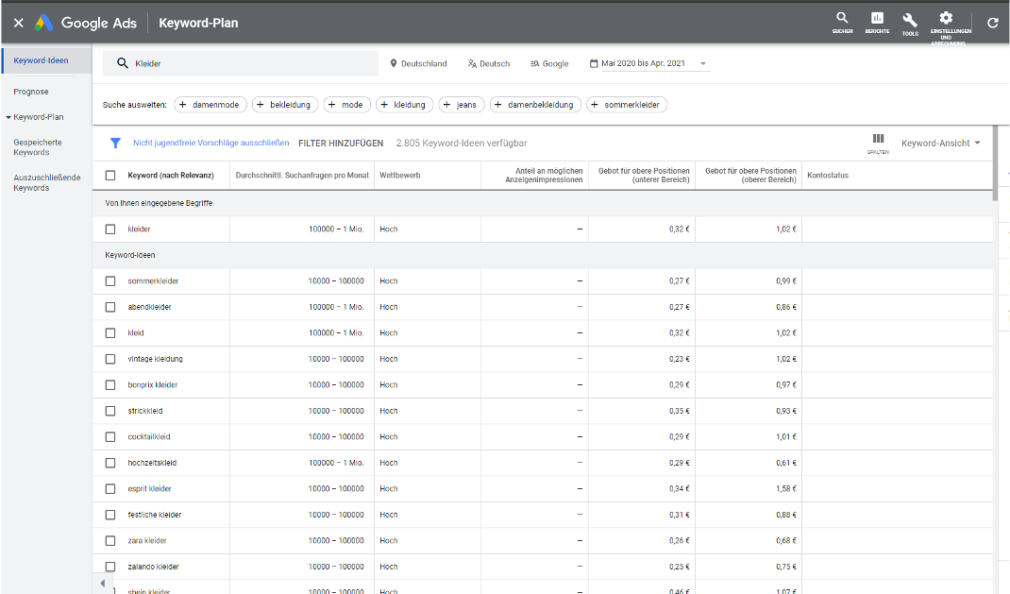Collapse the Keyword-Plan sidebar section

tap(8, 117)
